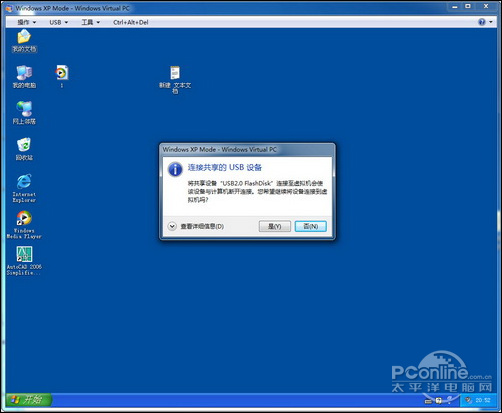Open the USB menu
The height and width of the screenshot is (413, 502).
pos(59,22)
